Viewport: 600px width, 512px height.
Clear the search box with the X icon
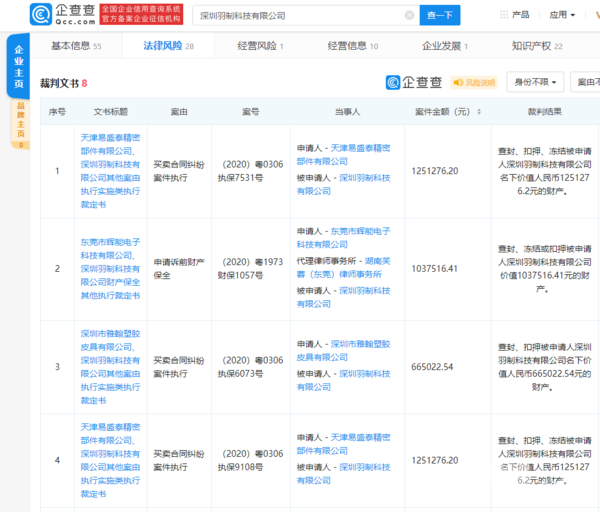coord(409,16)
